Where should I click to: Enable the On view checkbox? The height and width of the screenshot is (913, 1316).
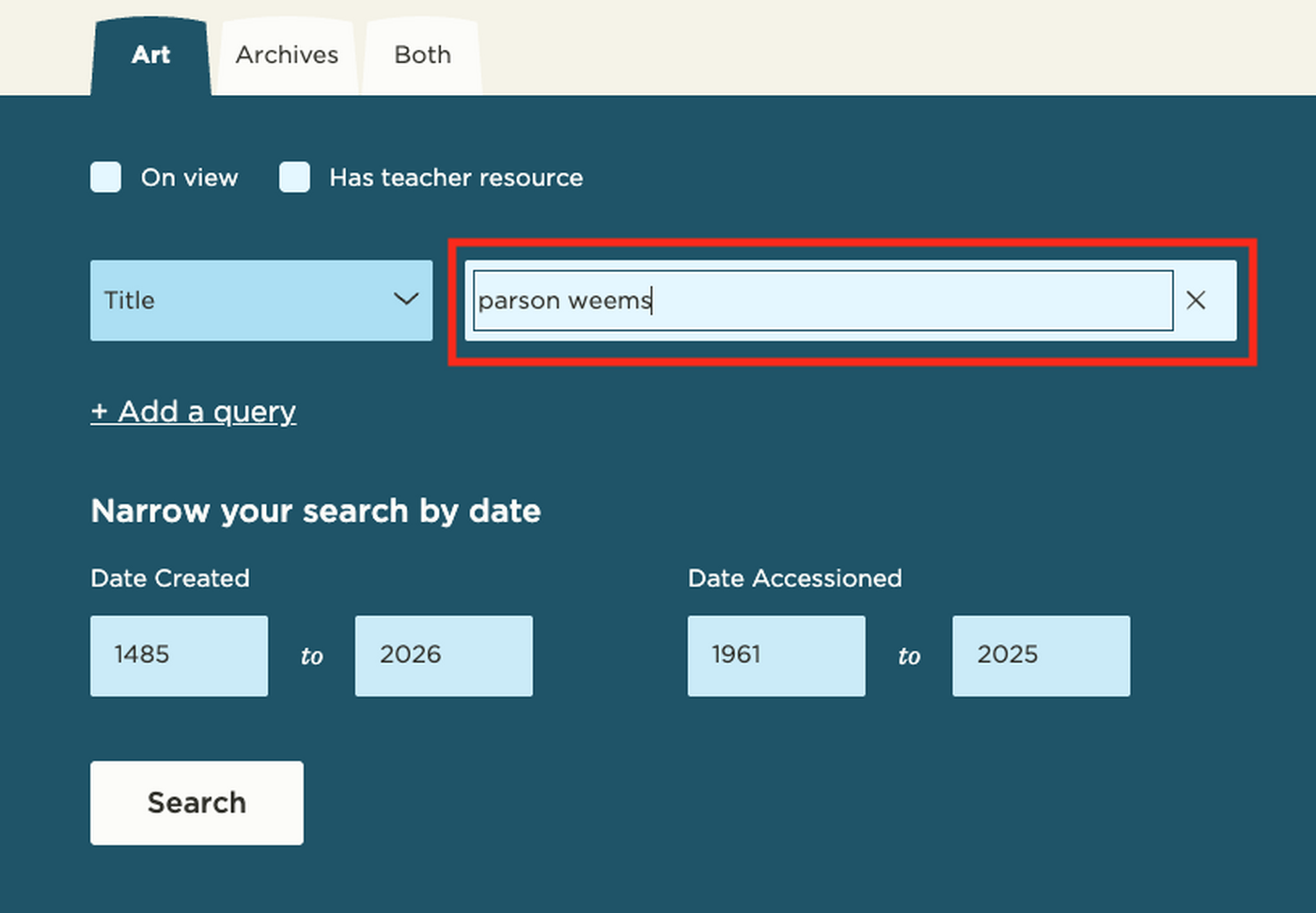105,177
